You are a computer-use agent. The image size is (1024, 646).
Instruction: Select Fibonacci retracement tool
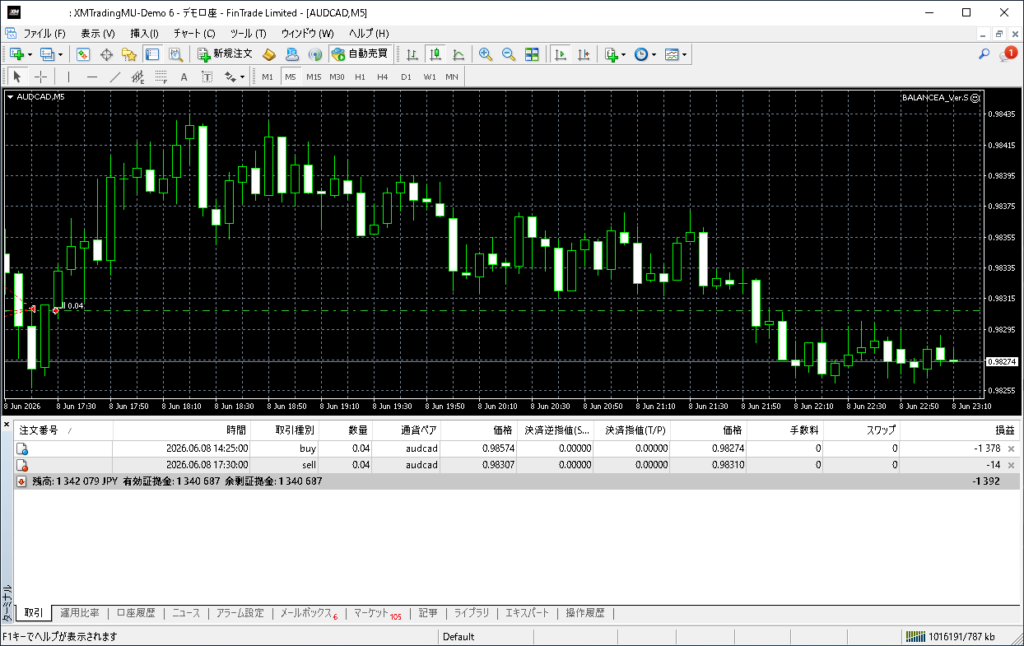tap(161, 76)
